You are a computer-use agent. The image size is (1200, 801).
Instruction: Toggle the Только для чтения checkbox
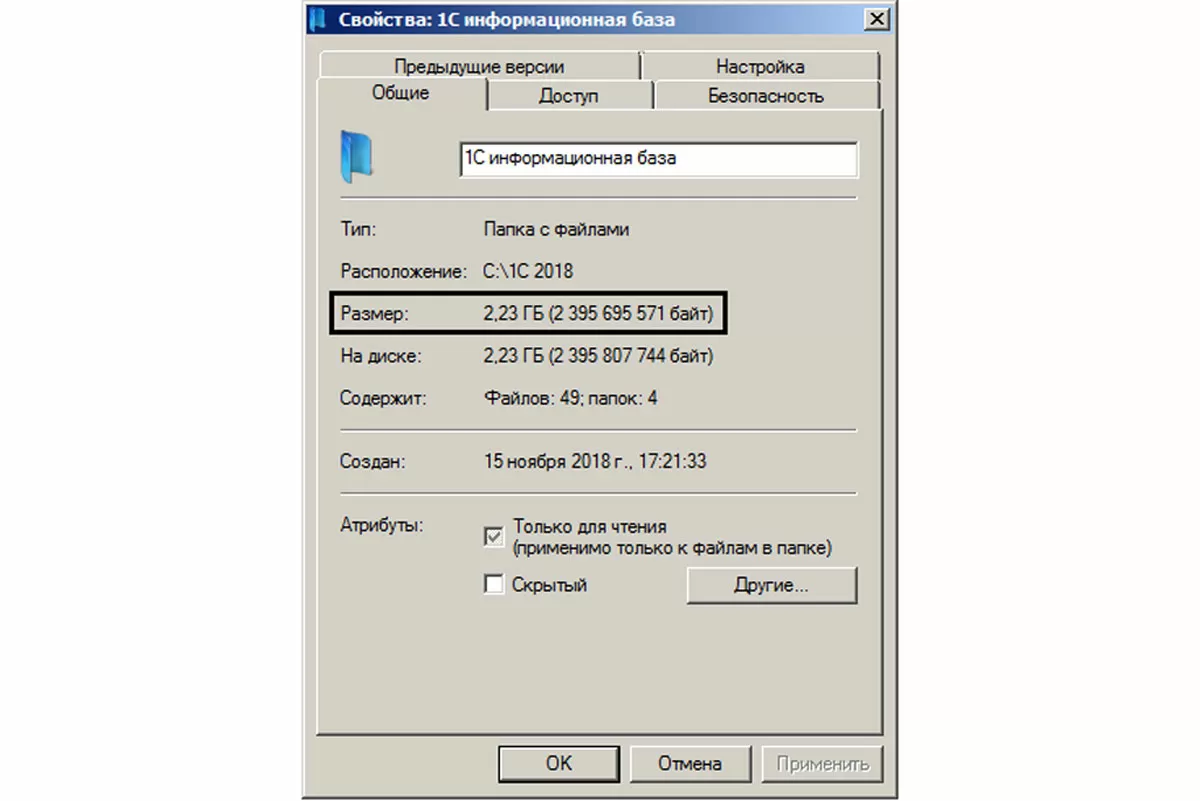(x=493, y=537)
